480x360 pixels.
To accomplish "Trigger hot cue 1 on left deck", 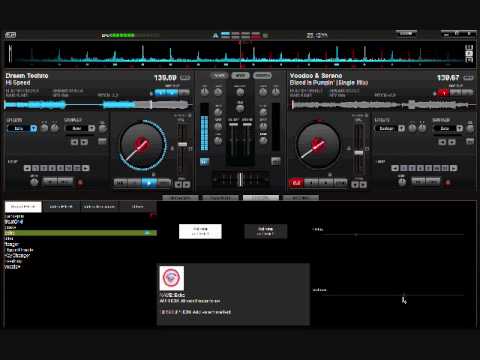I will tap(160, 93).
